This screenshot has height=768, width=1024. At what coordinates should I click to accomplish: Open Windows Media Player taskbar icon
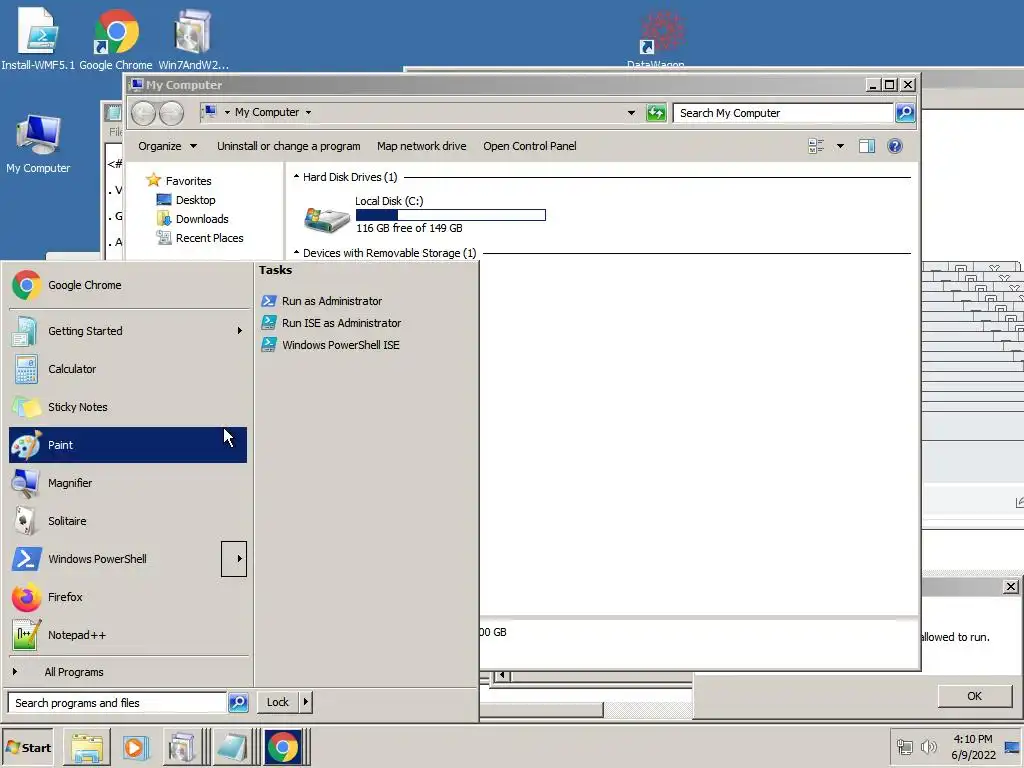pyautogui.click(x=135, y=748)
